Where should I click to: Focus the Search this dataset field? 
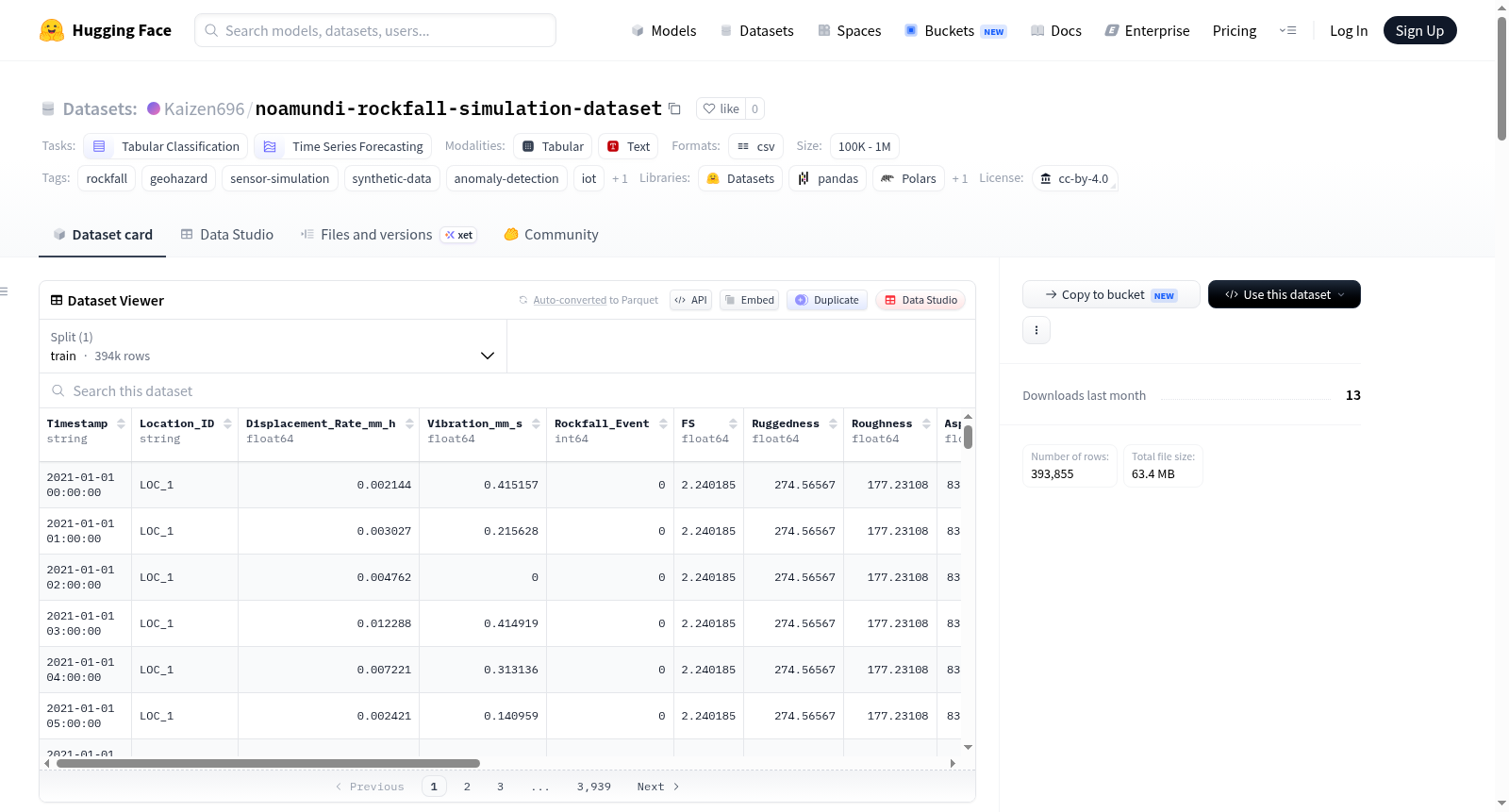[x=507, y=391]
